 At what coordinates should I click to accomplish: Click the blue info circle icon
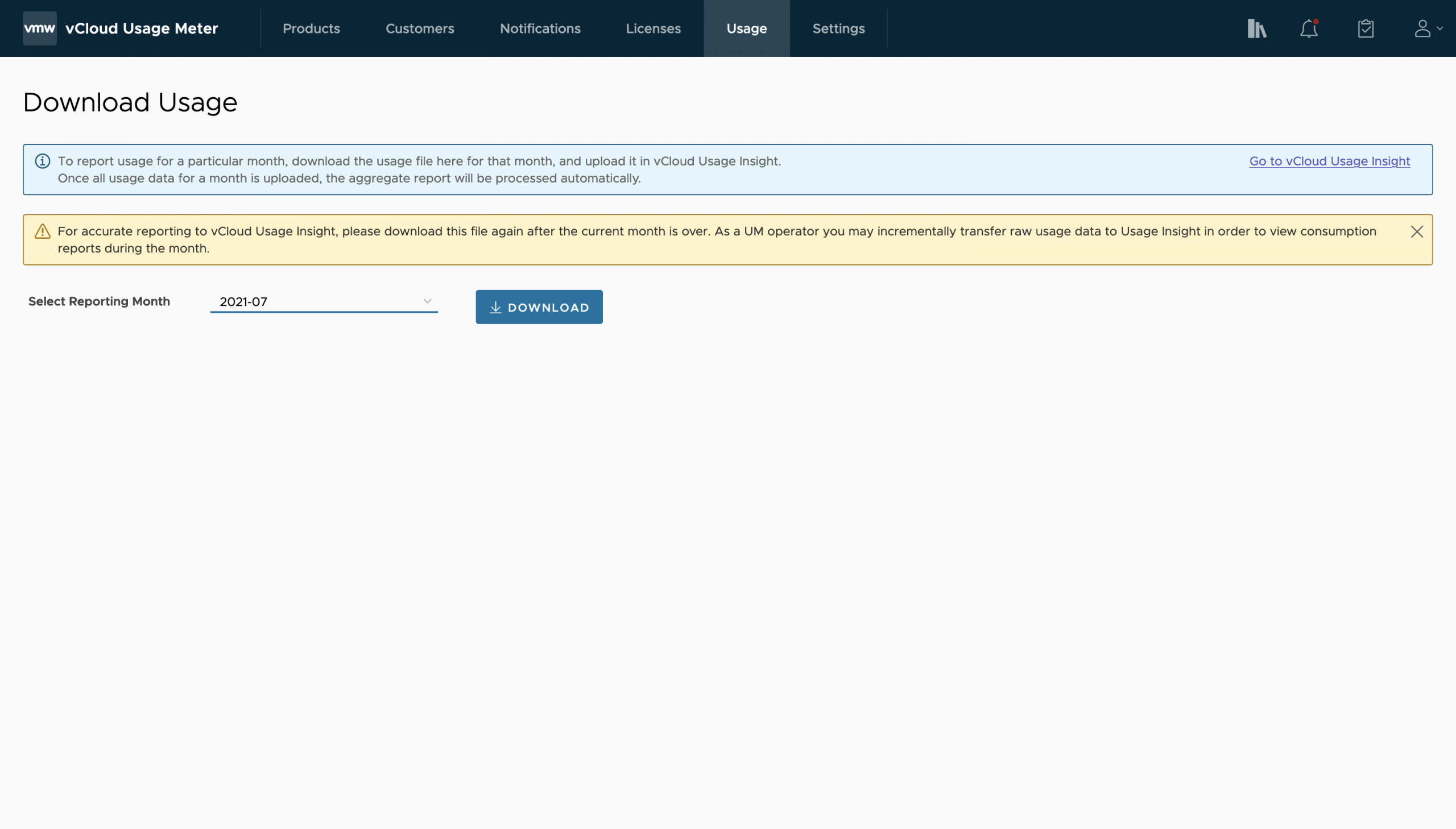pos(43,161)
